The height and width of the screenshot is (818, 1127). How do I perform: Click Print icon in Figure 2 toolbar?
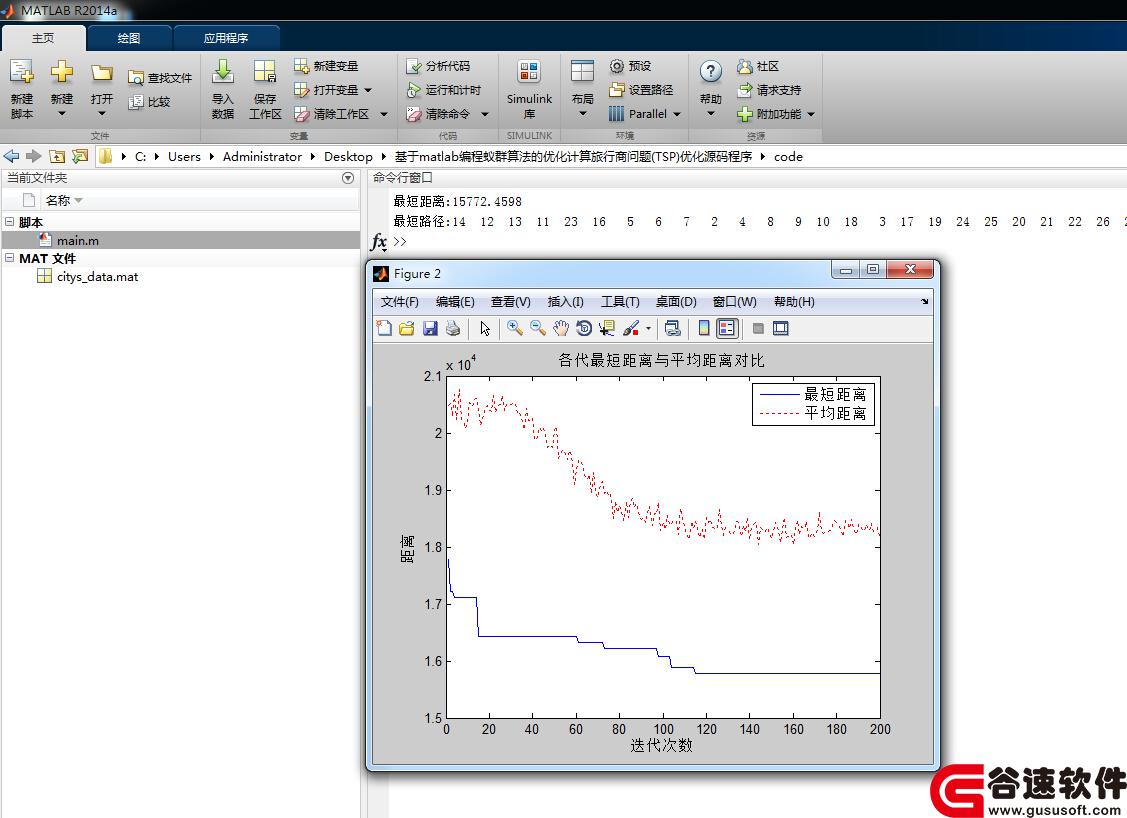coord(453,328)
